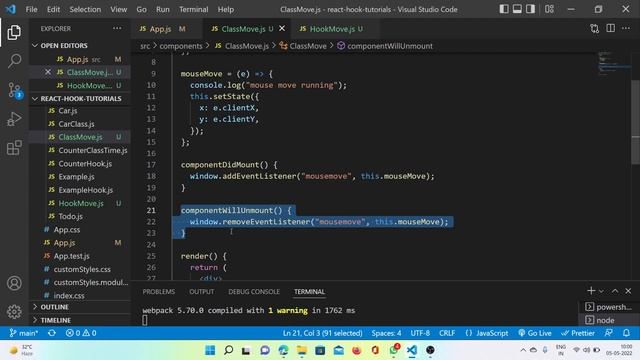Open App.test.js in the file tree
Image resolution: width=640 pixels, height=360 pixels.
tap(71, 256)
